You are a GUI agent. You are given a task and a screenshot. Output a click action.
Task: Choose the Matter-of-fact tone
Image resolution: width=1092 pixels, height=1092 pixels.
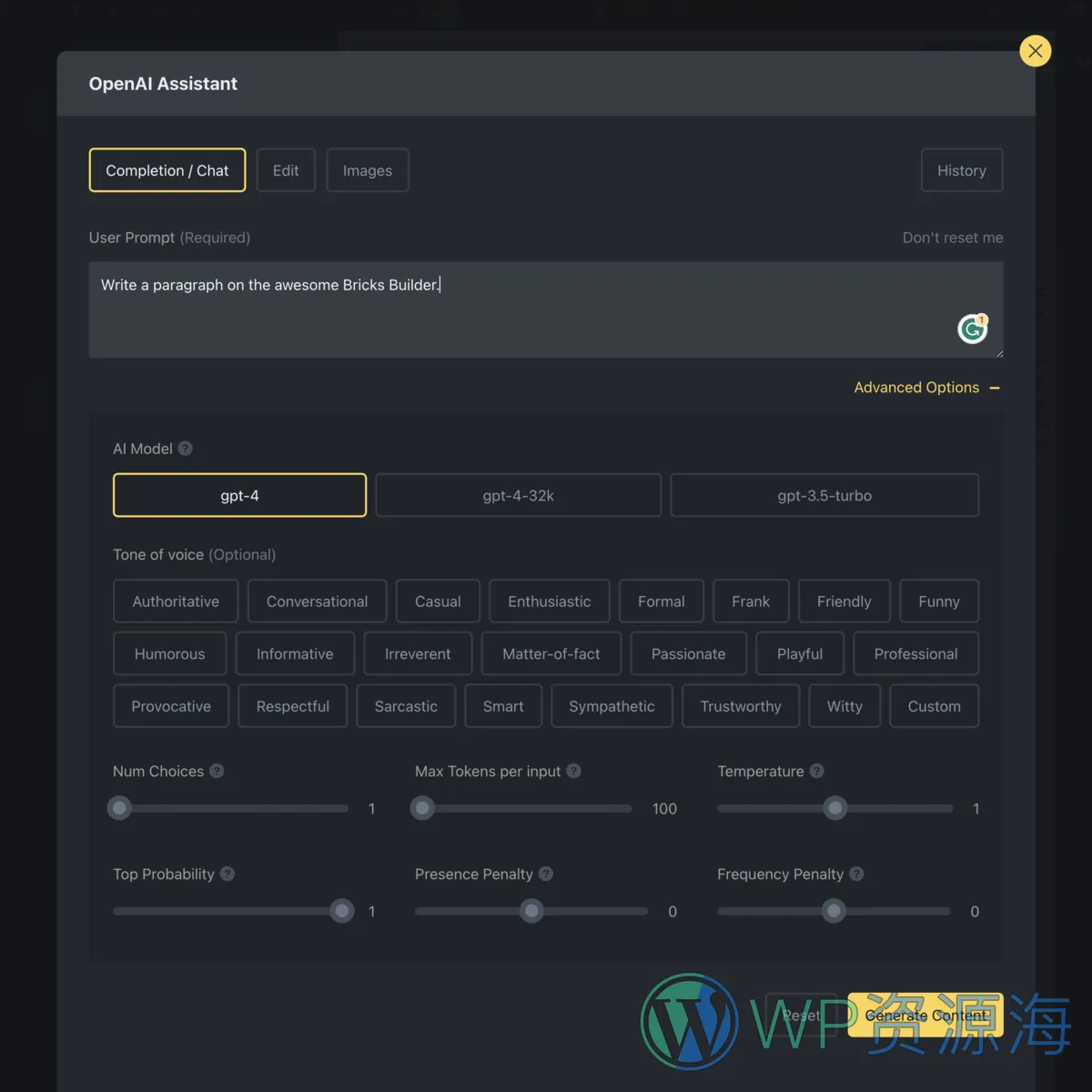point(551,653)
